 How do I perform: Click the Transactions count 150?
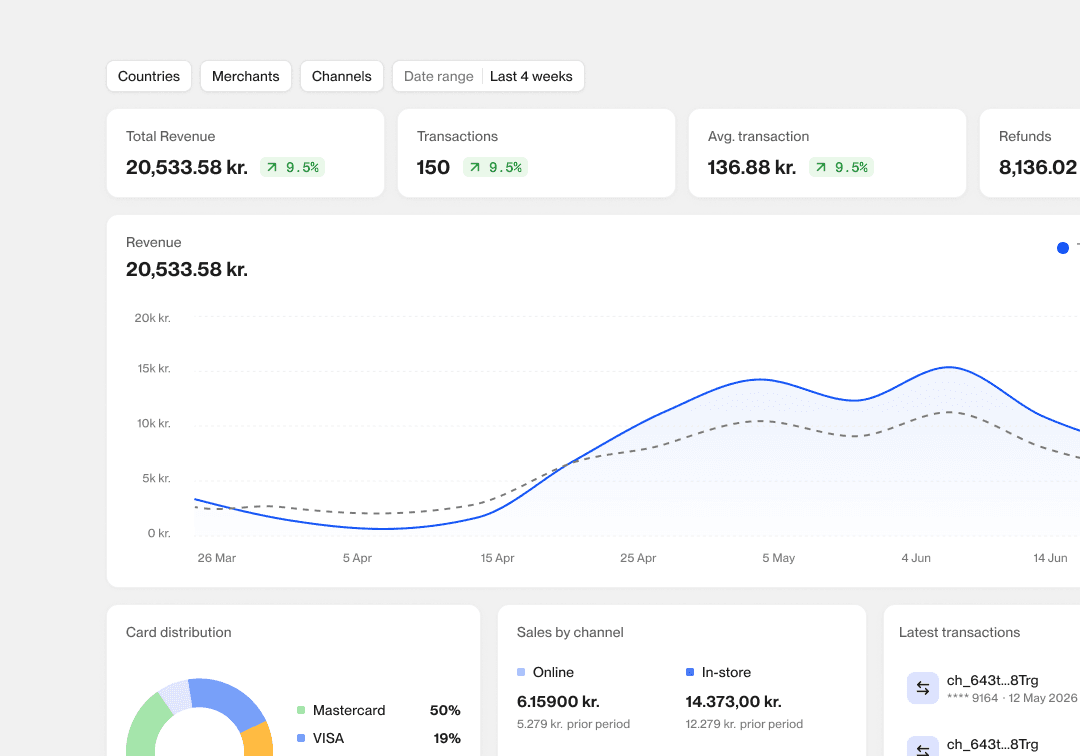click(x=433, y=167)
